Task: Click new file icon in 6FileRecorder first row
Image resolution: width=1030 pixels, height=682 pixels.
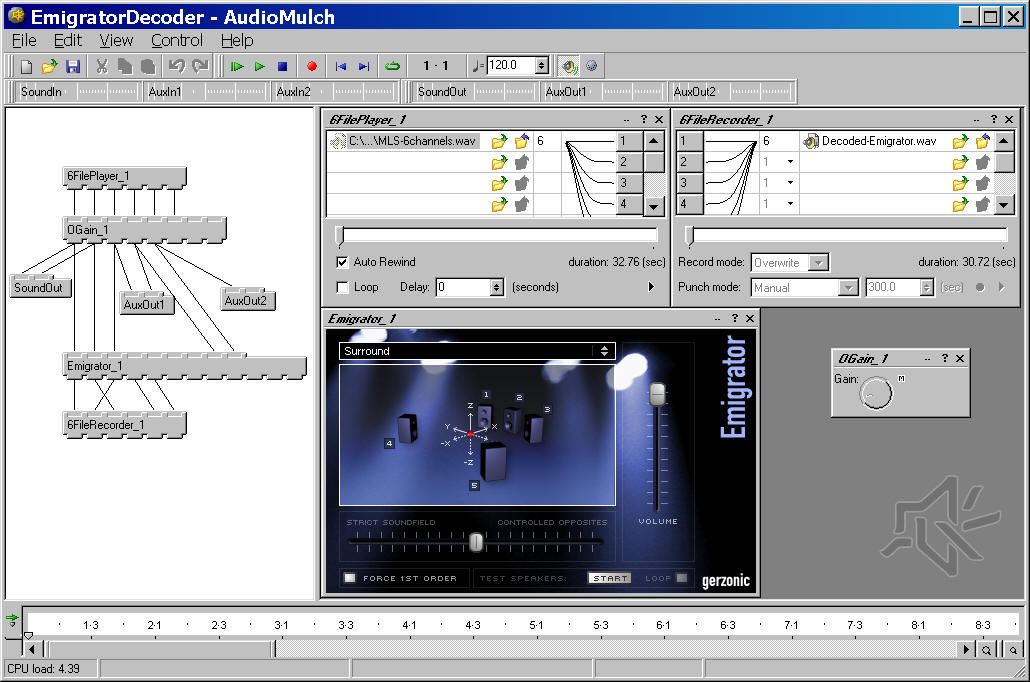Action: click(x=983, y=141)
